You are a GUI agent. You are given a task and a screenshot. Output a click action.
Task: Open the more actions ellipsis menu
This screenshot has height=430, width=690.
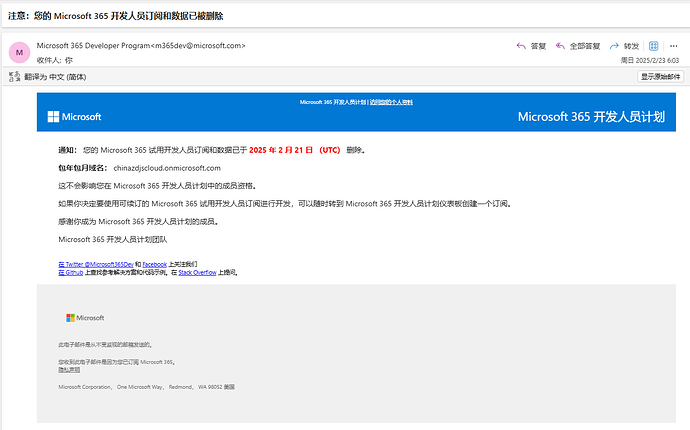(674, 46)
